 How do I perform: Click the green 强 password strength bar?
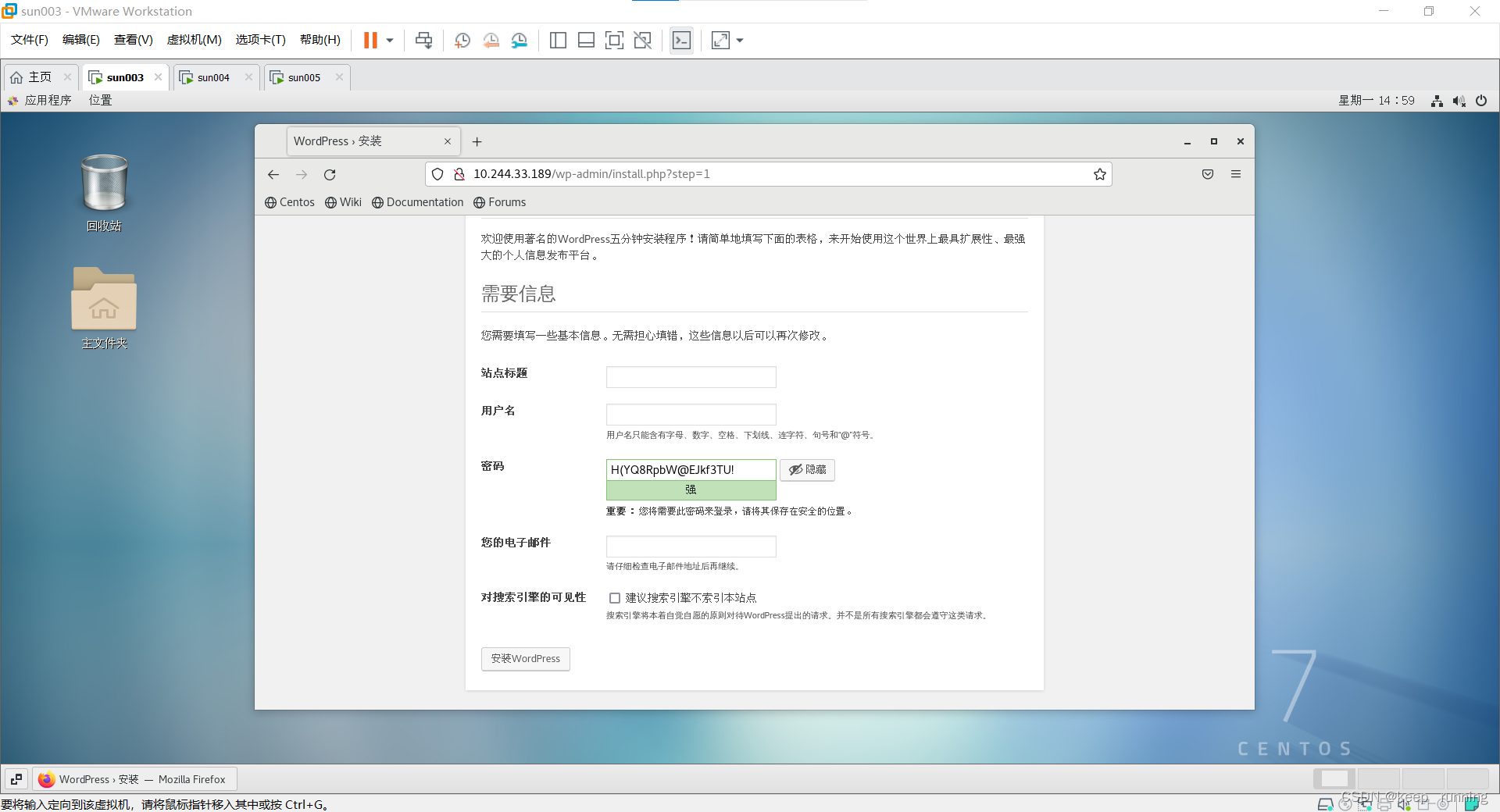tap(691, 490)
